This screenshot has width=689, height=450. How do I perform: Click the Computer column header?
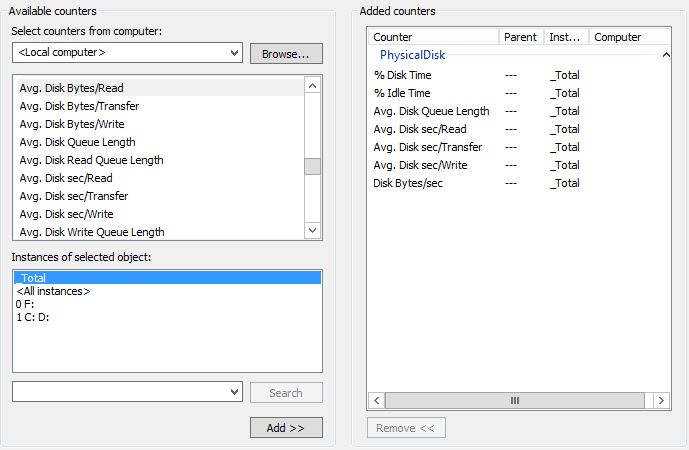630,37
